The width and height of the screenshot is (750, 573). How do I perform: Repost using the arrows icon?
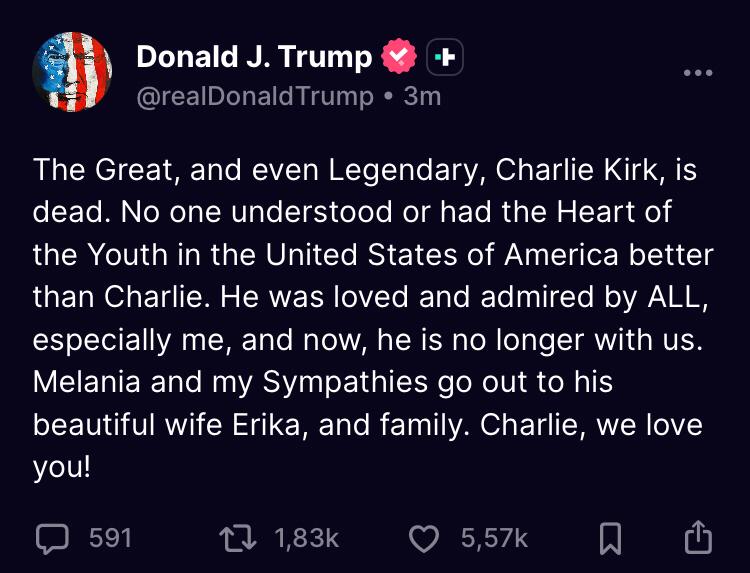(235, 538)
